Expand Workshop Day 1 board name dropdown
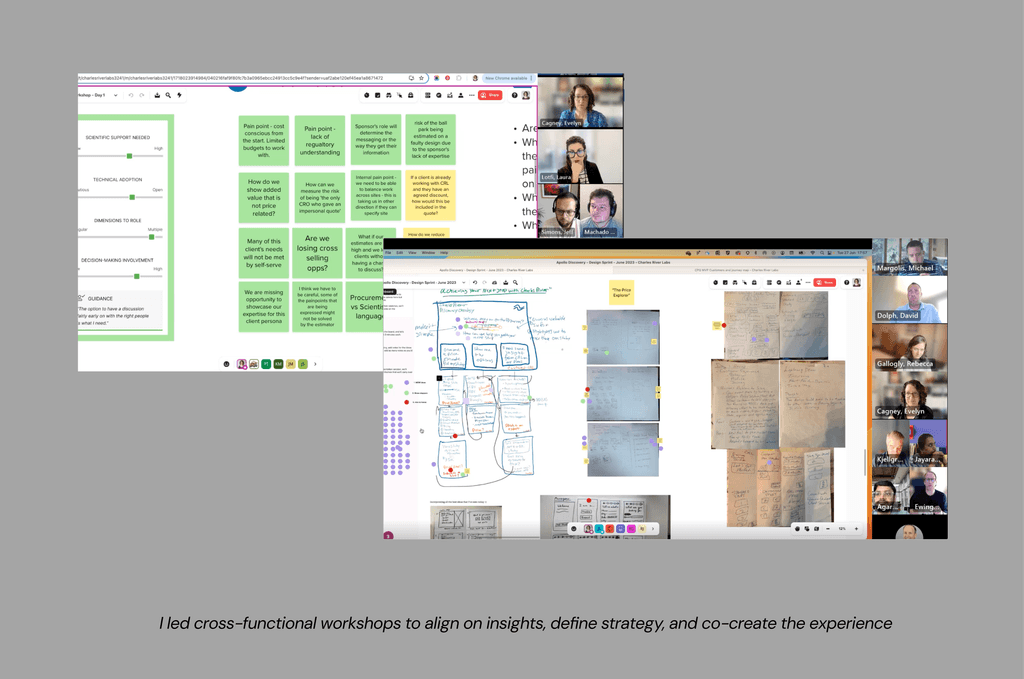 click(x=116, y=95)
